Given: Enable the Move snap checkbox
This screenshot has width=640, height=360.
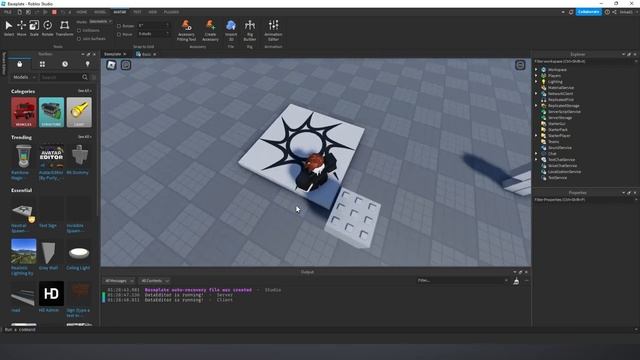Looking at the screenshot, I should tap(119, 34).
